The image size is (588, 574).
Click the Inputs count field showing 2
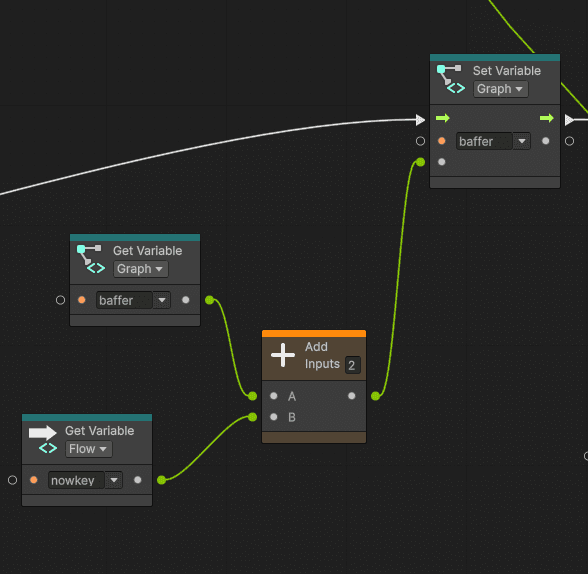tap(352, 365)
